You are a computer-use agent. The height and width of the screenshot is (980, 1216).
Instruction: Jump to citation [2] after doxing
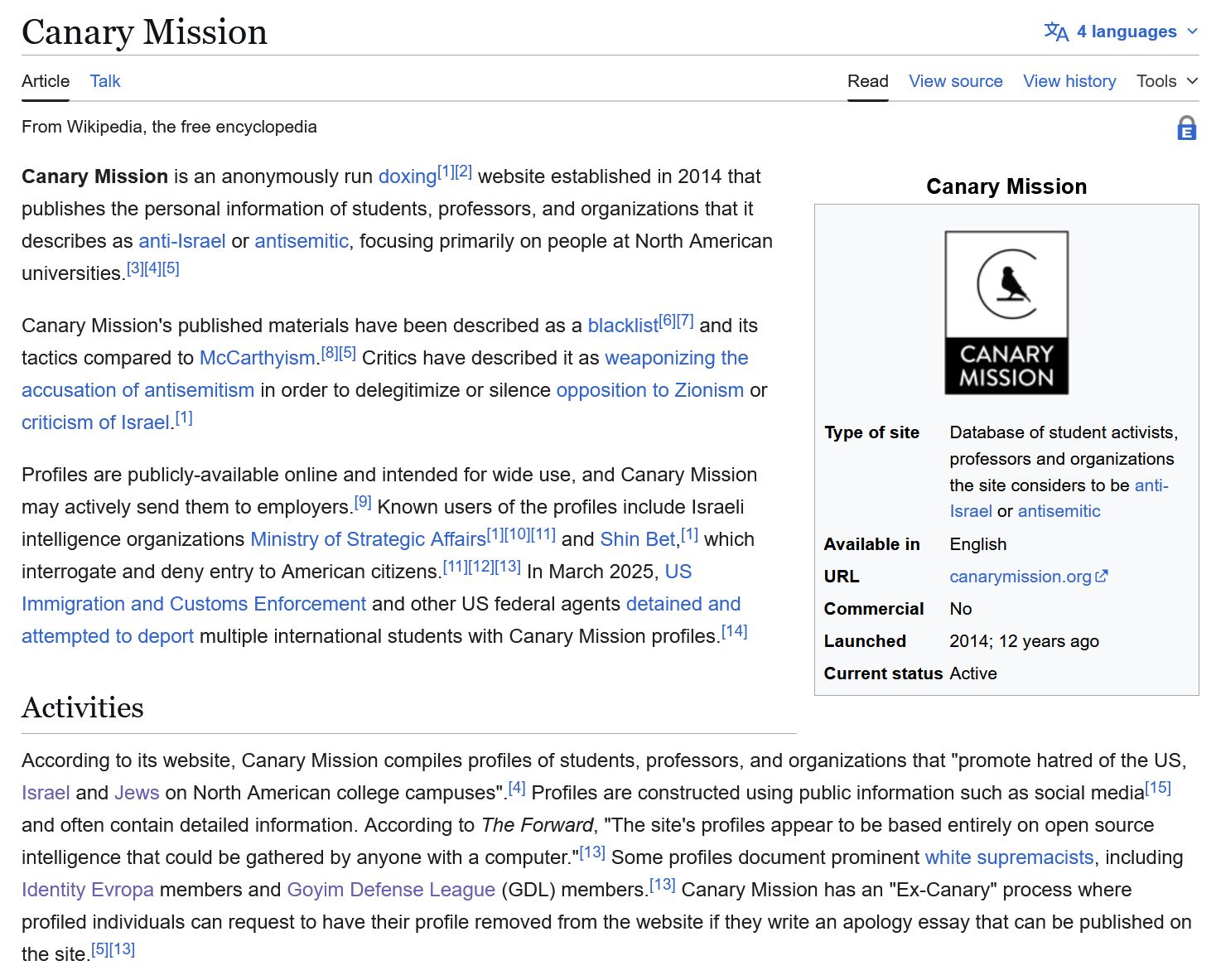(x=464, y=171)
